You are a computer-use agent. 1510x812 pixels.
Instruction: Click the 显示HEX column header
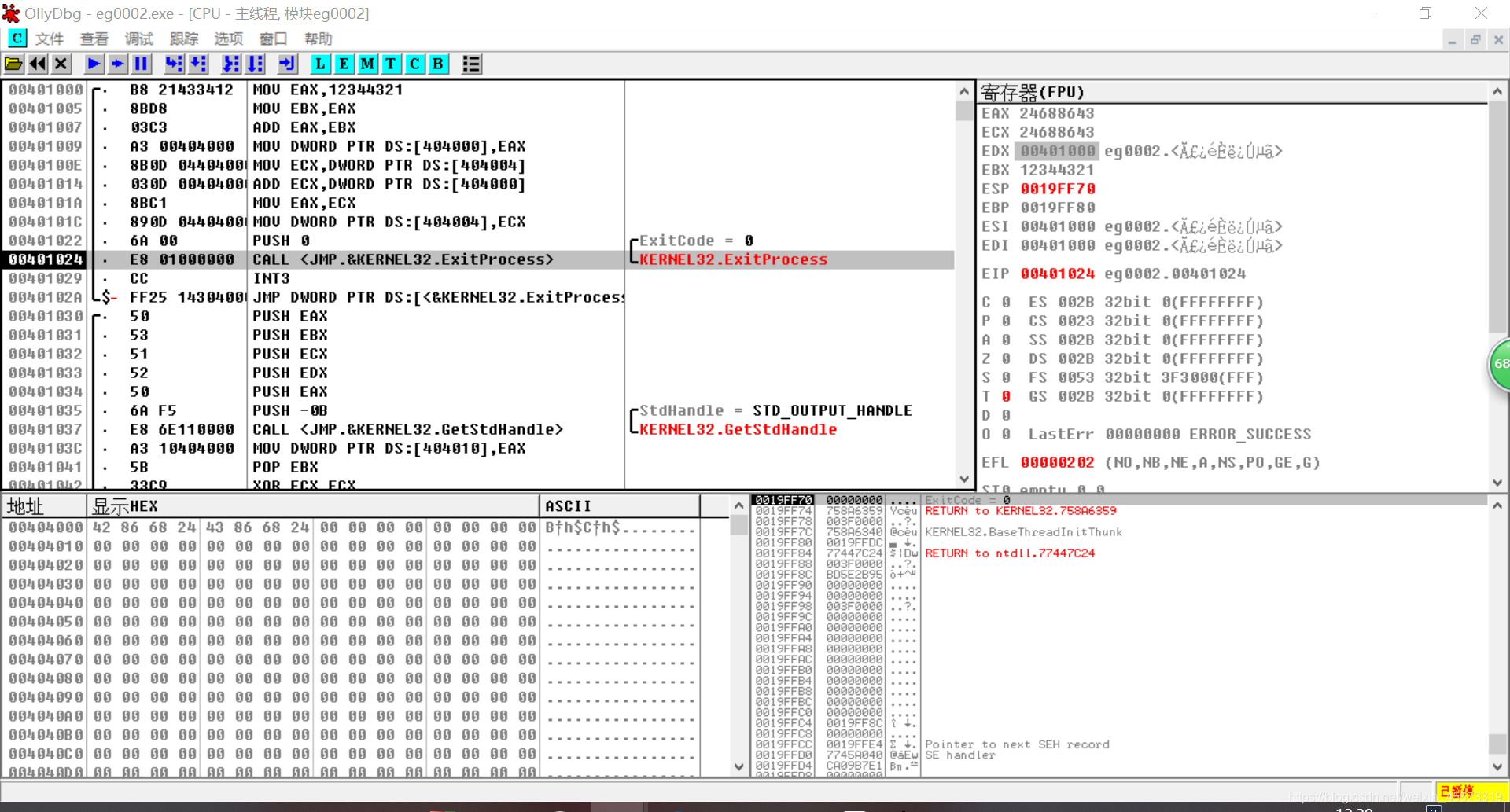[x=313, y=506]
